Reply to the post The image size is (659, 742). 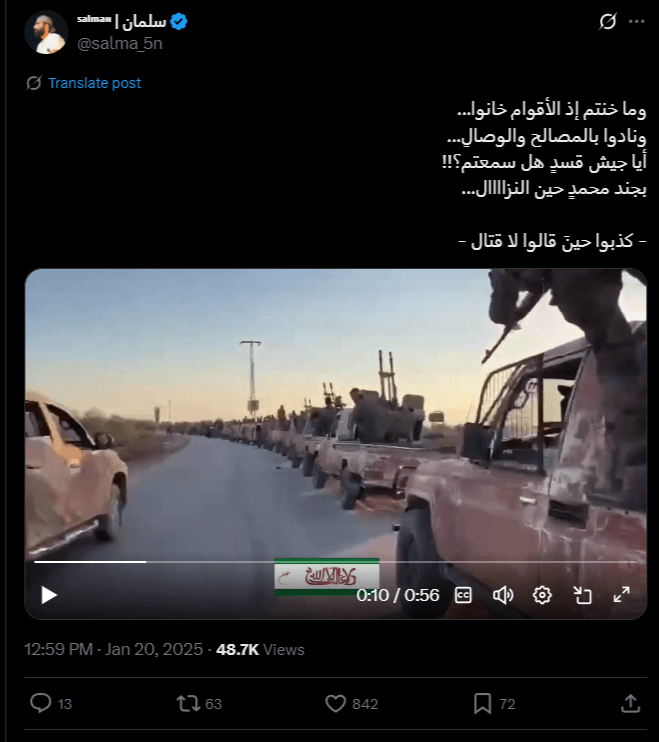tap(41, 703)
